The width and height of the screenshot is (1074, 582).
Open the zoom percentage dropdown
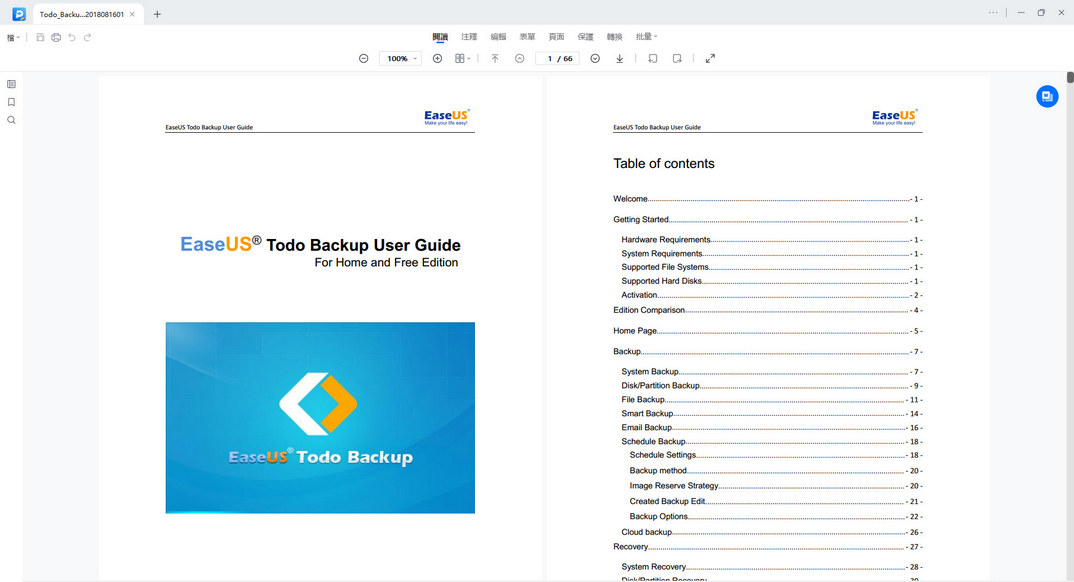tap(400, 58)
